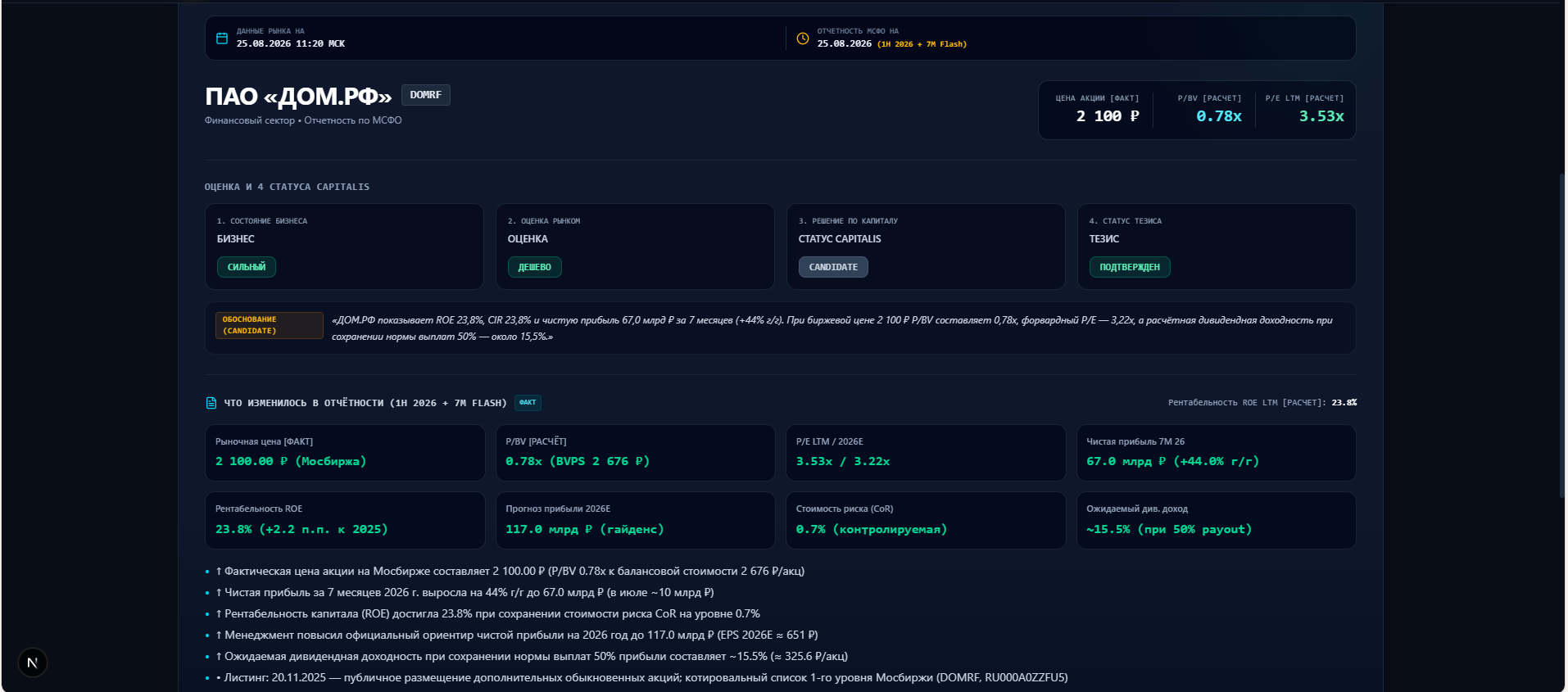1568x692 pixels.
Task: Open the Оценка рынком card
Action: 635,246
